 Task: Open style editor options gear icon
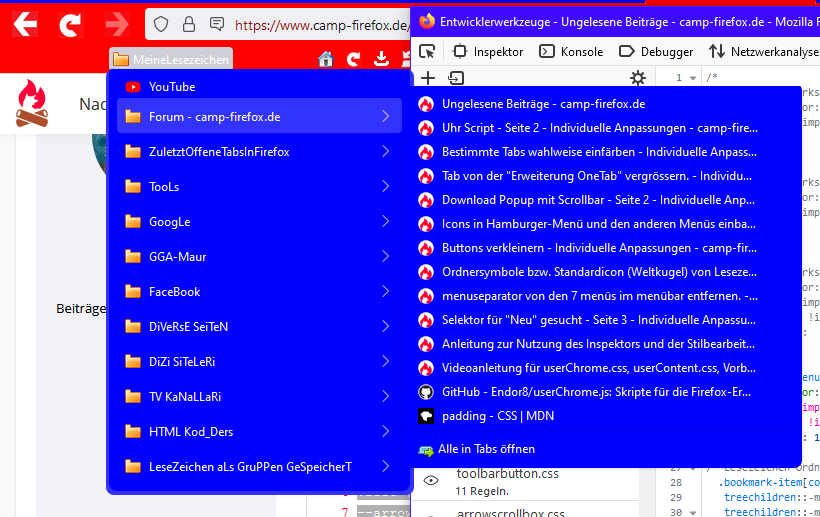(638, 78)
